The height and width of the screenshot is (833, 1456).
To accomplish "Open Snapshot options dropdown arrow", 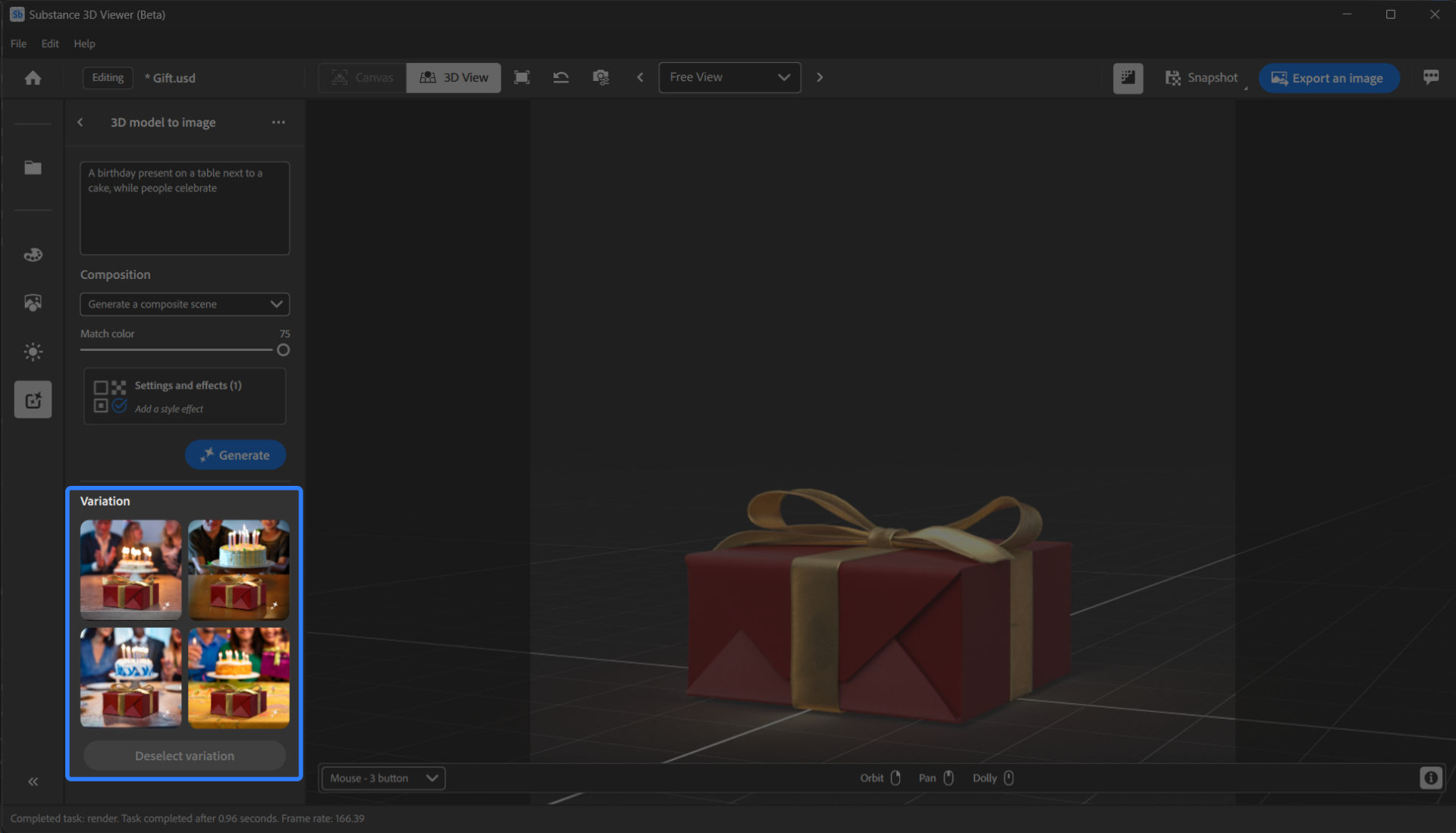I will (x=1245, y=88).
